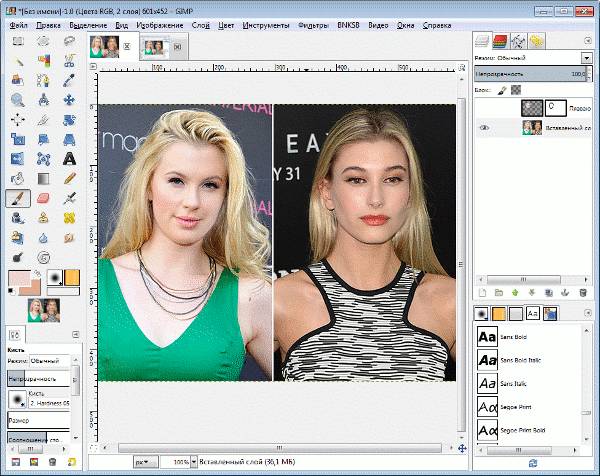The height and width of the screenshot is (476, 600).
Task: Select the Crop tool
Action: pyautogui.click(x=43, y=120)
